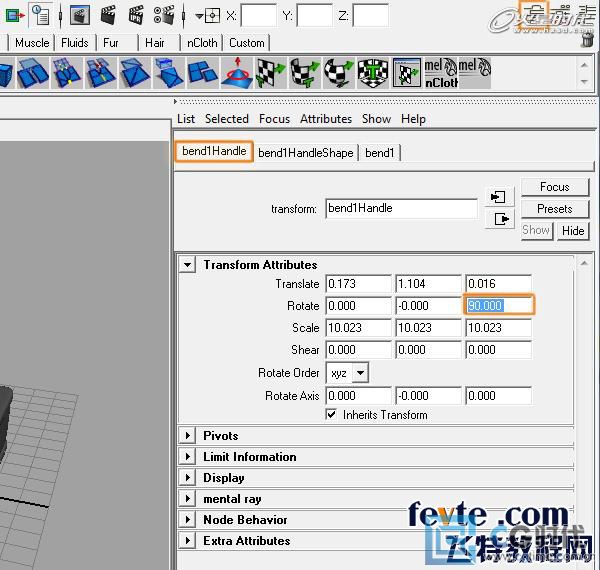The width and height of the screenshot is (600, 570).
Task: Expand the Display section
Action: pyautogui.click(x=188, y=477)
